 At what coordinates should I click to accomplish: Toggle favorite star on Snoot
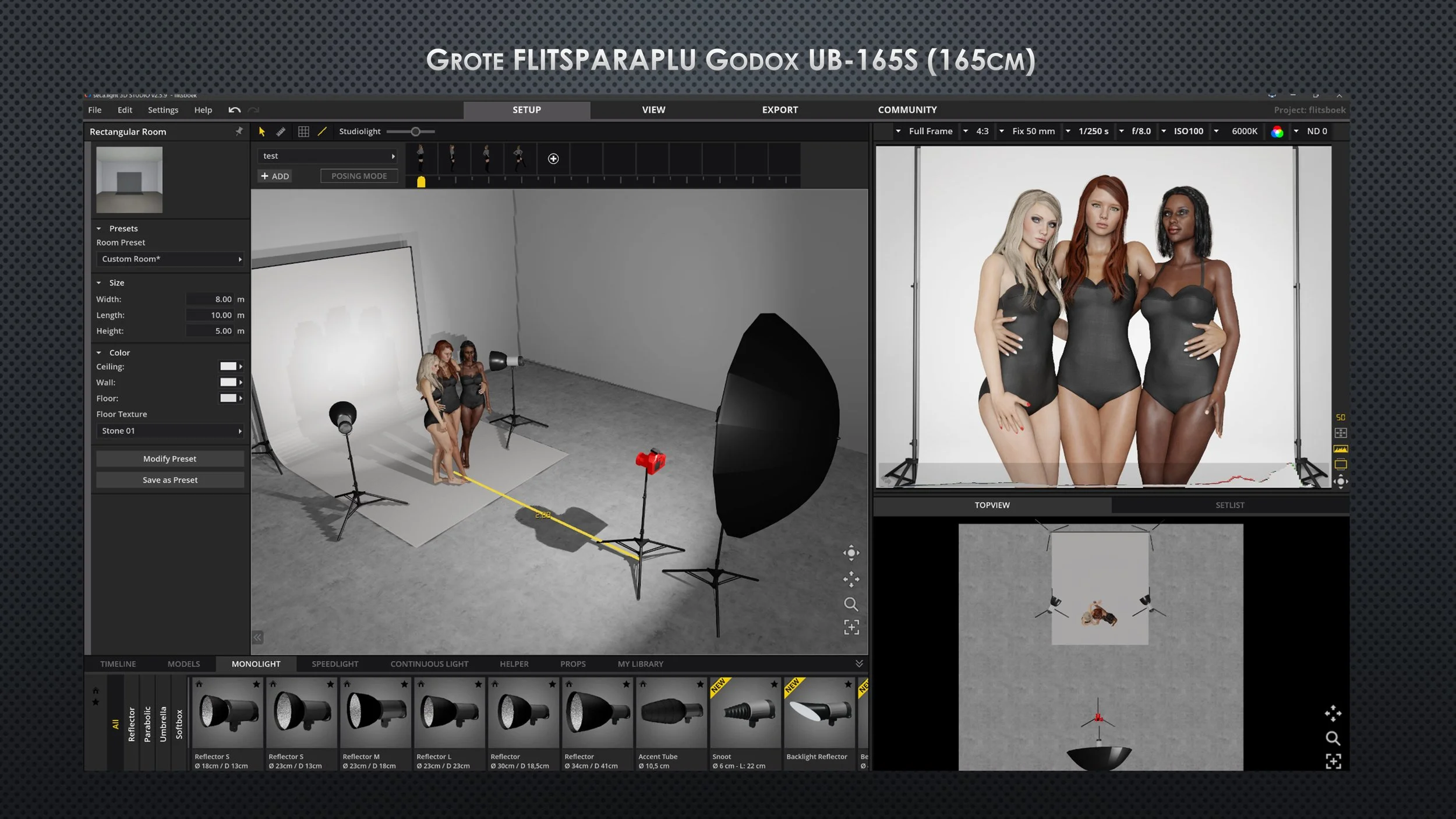tap(774, 684)
